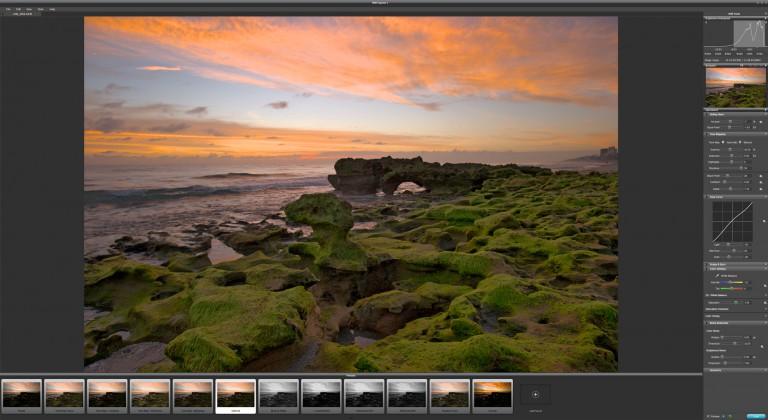Open the File menu

tap(7, 9)
